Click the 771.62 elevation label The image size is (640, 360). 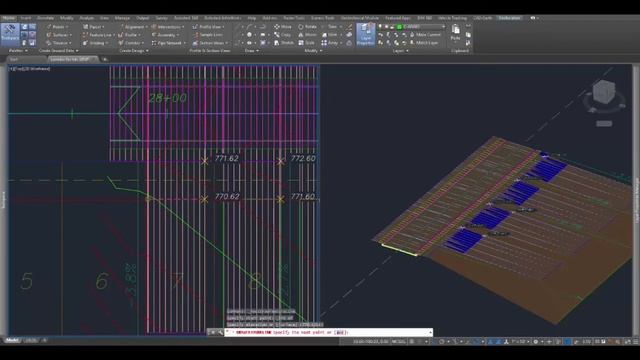point(227,158)
